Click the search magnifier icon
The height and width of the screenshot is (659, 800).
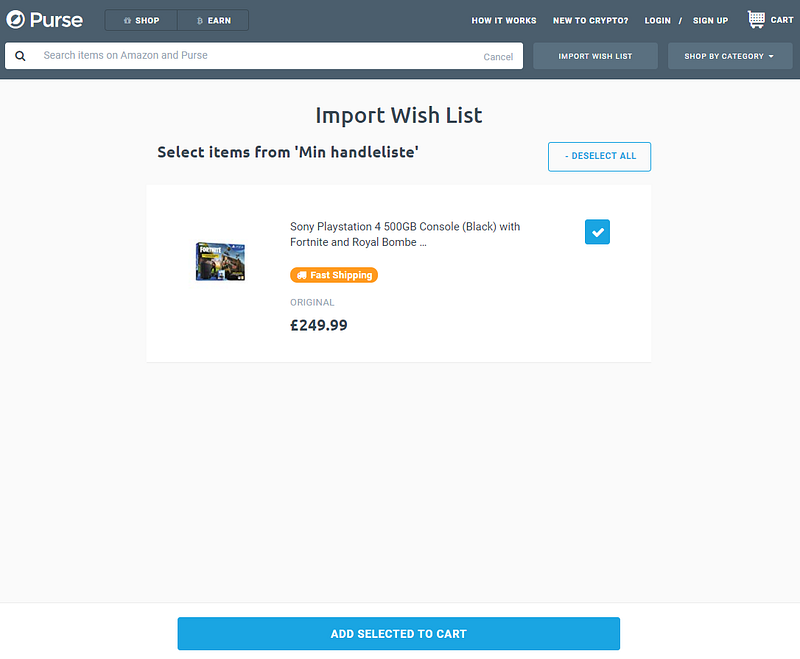point(20,56)
